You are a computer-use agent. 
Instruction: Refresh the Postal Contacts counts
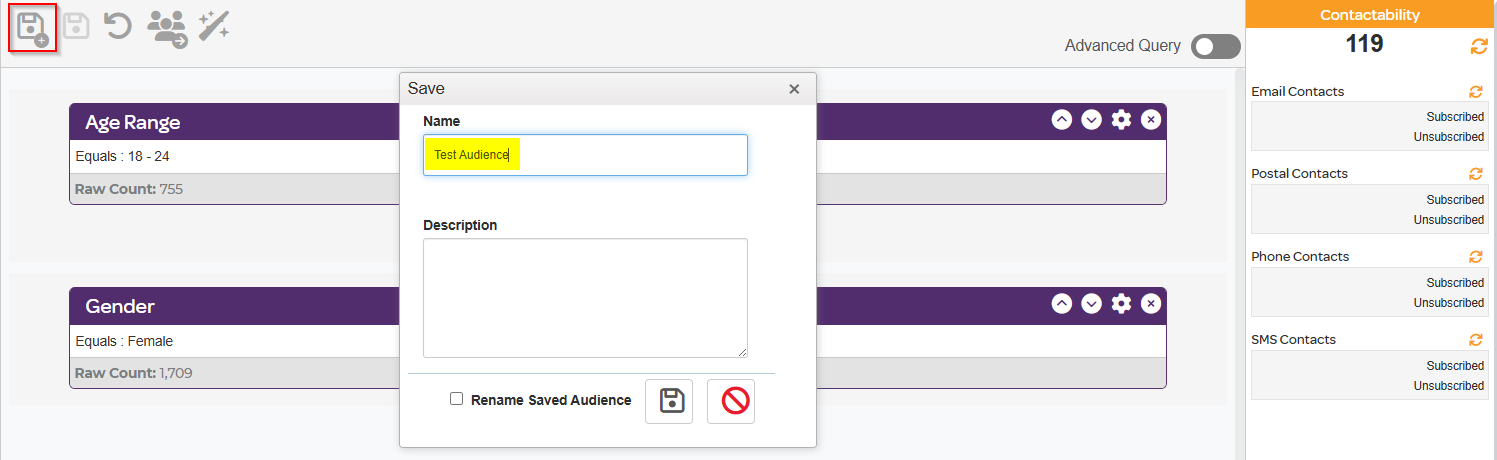click(1475, 173)
